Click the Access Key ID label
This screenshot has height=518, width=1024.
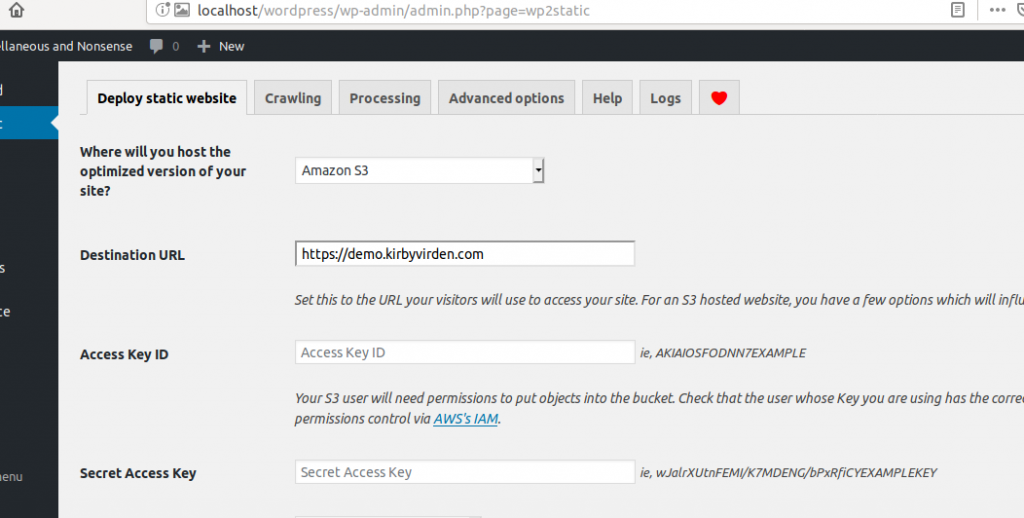[124, 355]
